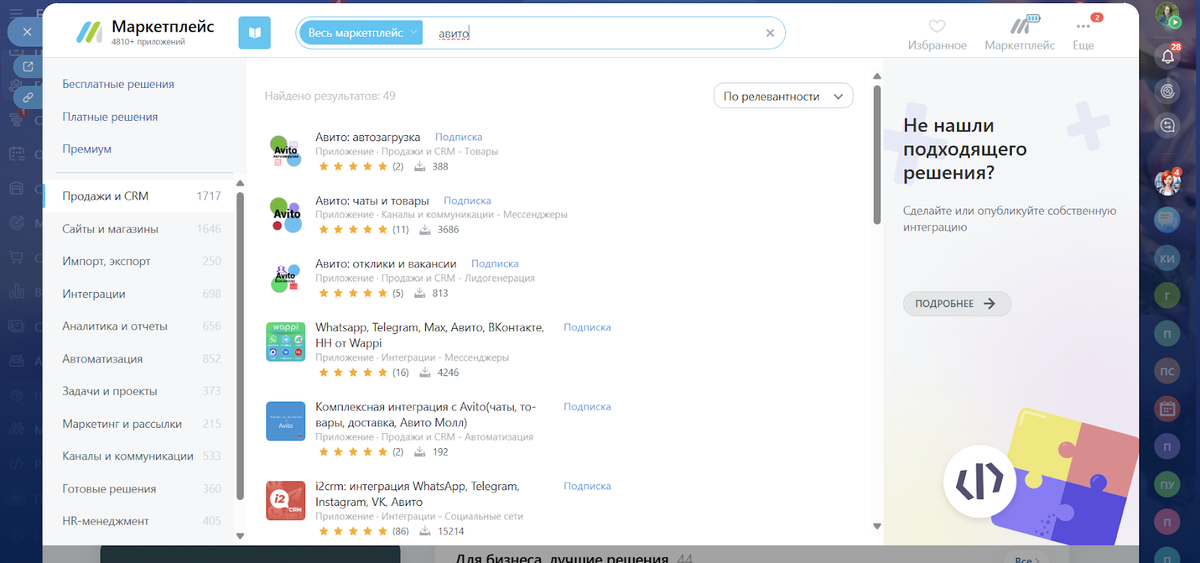Click star rating of Авито: чаты и товары
This screenshot has height=563, width=1200.
353,230
